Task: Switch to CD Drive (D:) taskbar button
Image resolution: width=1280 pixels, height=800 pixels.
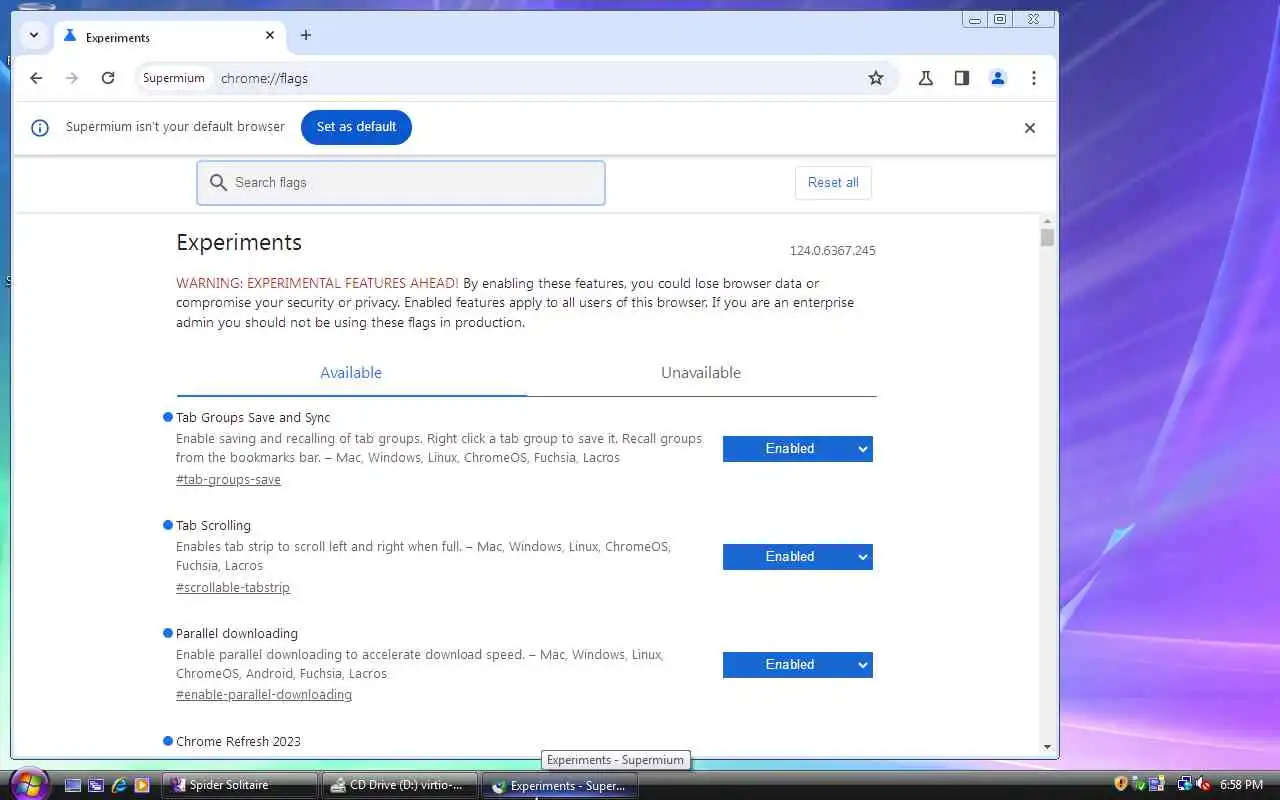Action: click(x=400, y=786)
